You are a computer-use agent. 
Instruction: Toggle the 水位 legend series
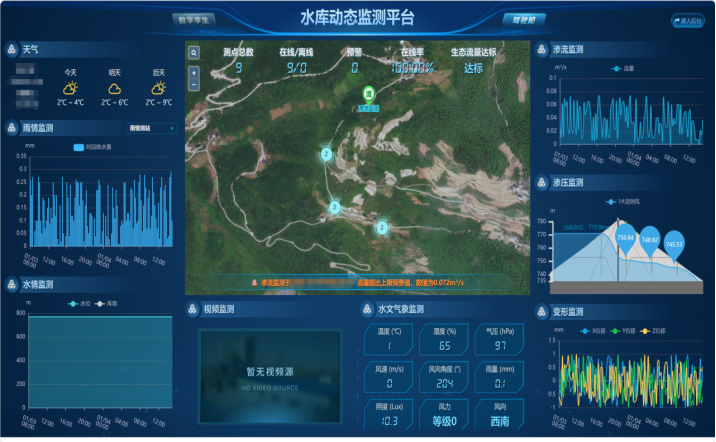point(78,303)
